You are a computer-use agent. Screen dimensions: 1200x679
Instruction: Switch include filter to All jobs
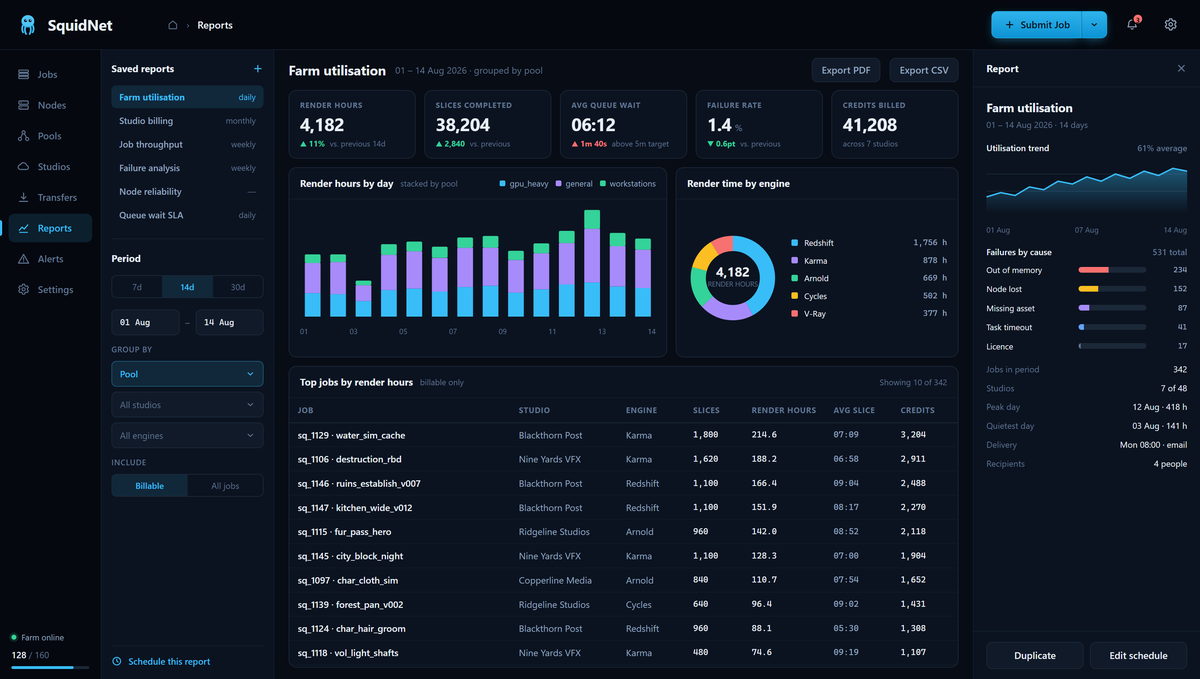(x=225, y=486)
